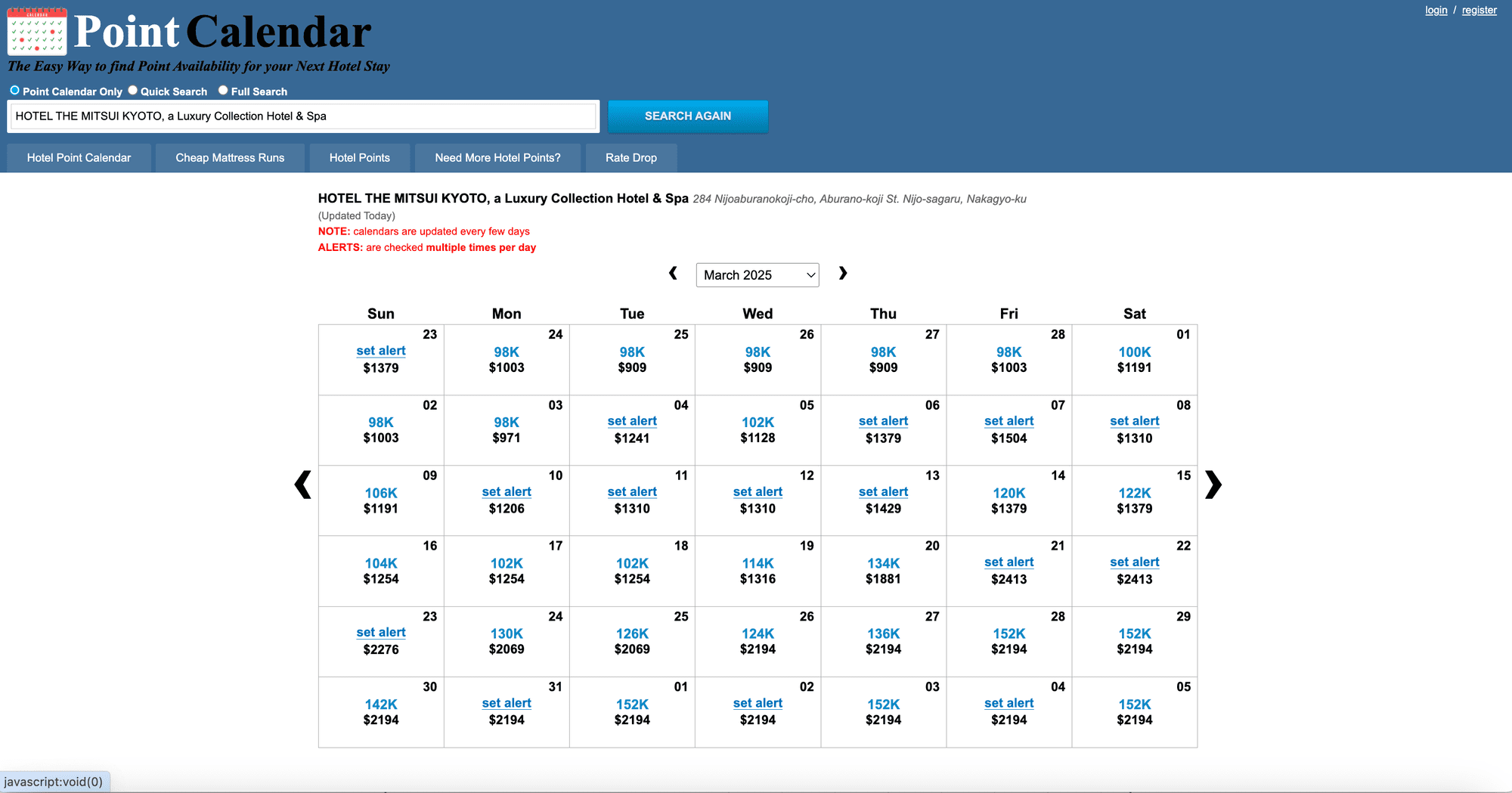The width and height of the screenshot is (1512, 793).
Task: Click 98K points for March 03 at $971
Action: point(507,423)
